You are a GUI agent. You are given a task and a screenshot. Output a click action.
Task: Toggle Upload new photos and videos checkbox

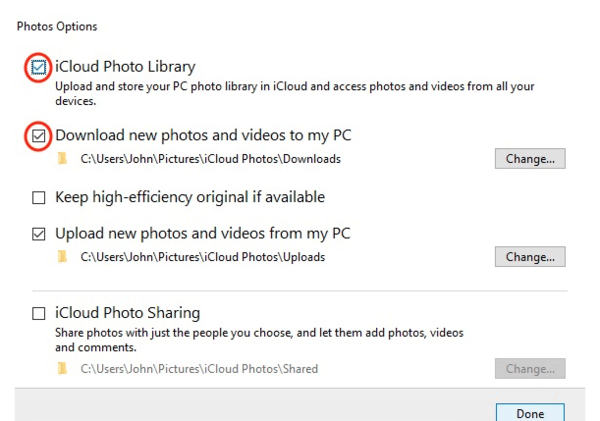[x=38, y=234]
